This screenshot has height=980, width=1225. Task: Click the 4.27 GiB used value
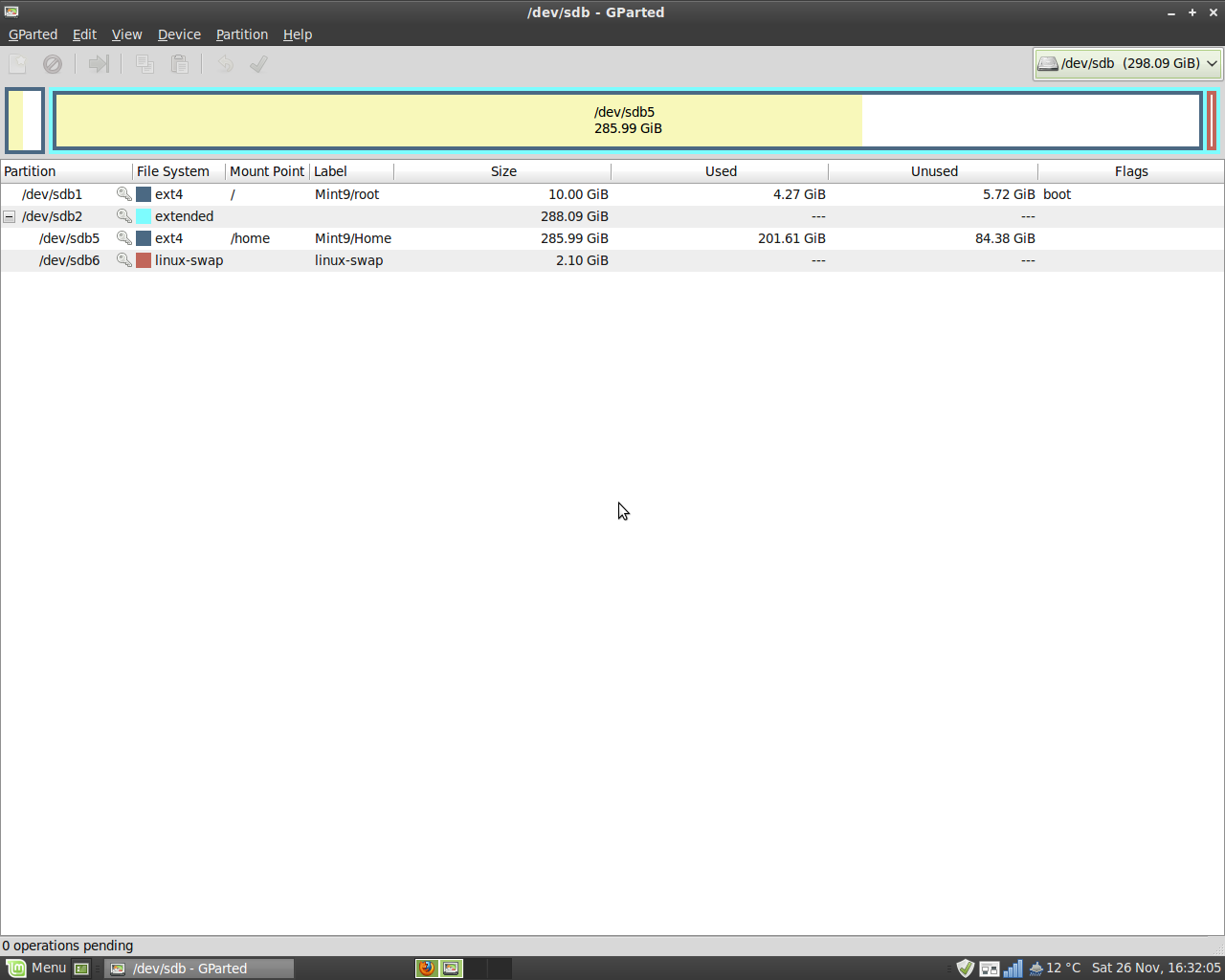[799, 194]
